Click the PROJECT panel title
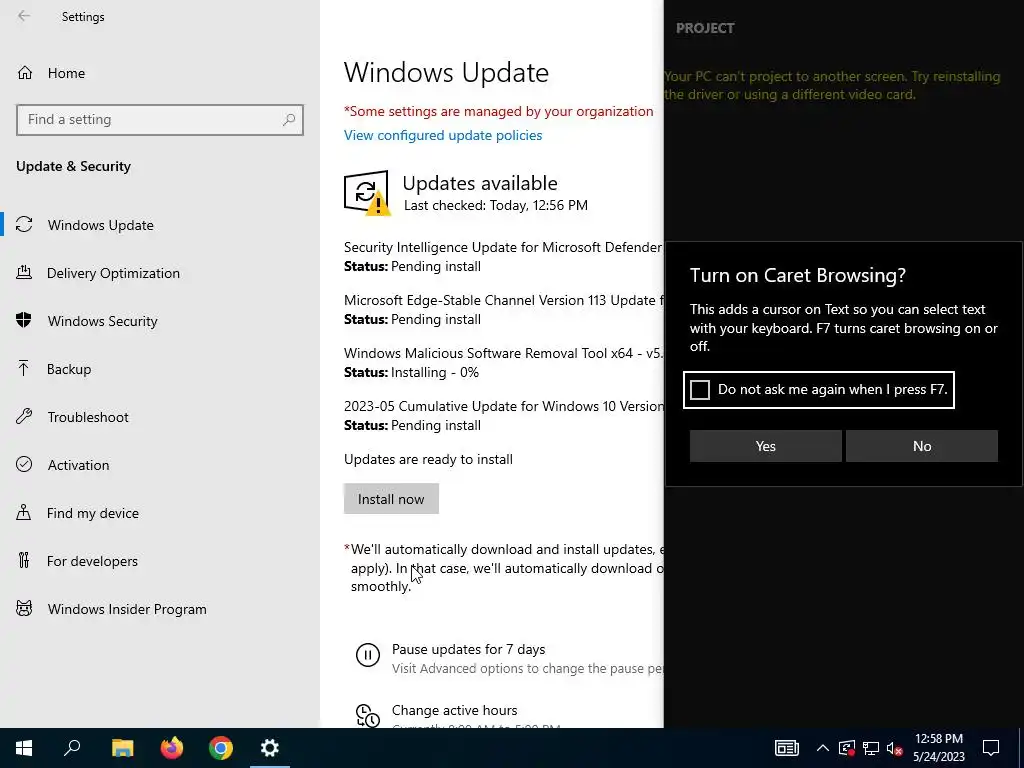This screenshot has width=1024, height=768. [705, 28]
